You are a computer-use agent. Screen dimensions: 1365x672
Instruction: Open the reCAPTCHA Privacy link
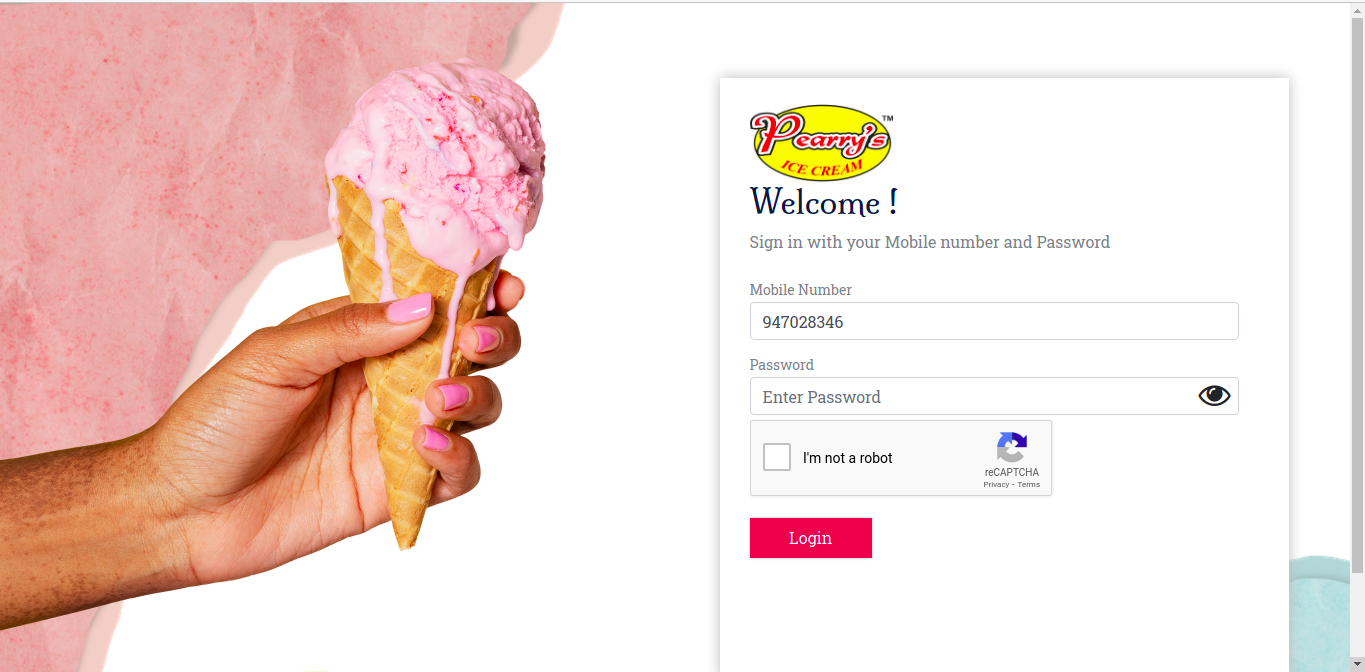coord(996,485)
